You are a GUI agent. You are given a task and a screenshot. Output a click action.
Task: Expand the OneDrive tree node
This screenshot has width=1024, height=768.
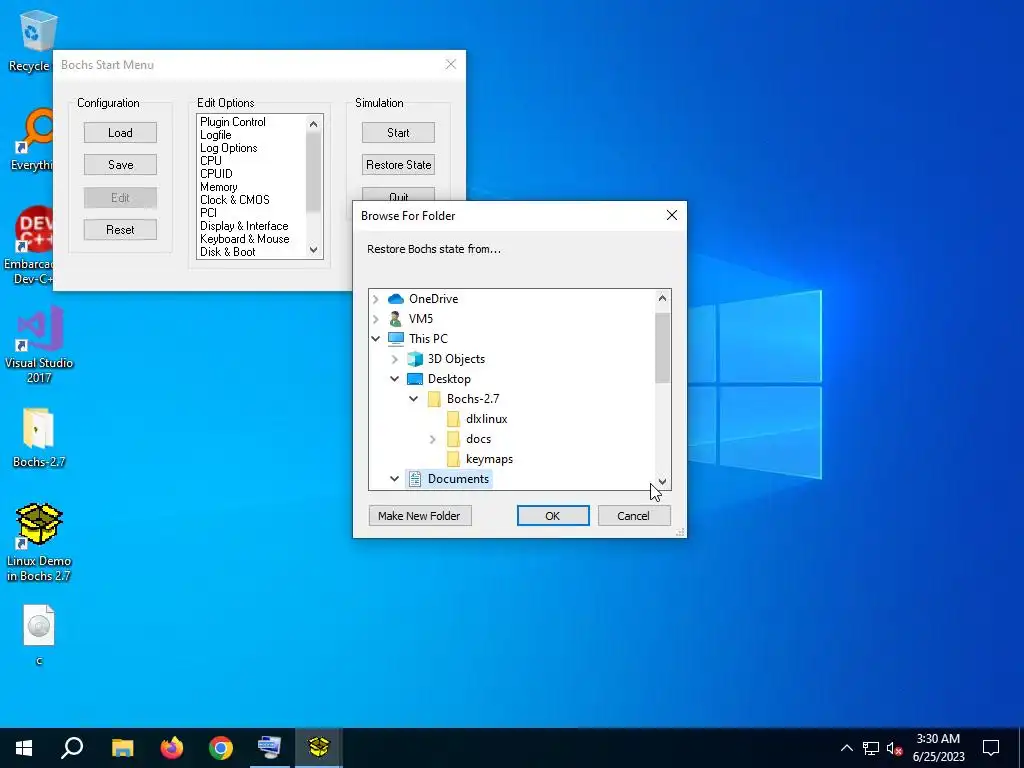pyautogui.click(x=376, y=299)
